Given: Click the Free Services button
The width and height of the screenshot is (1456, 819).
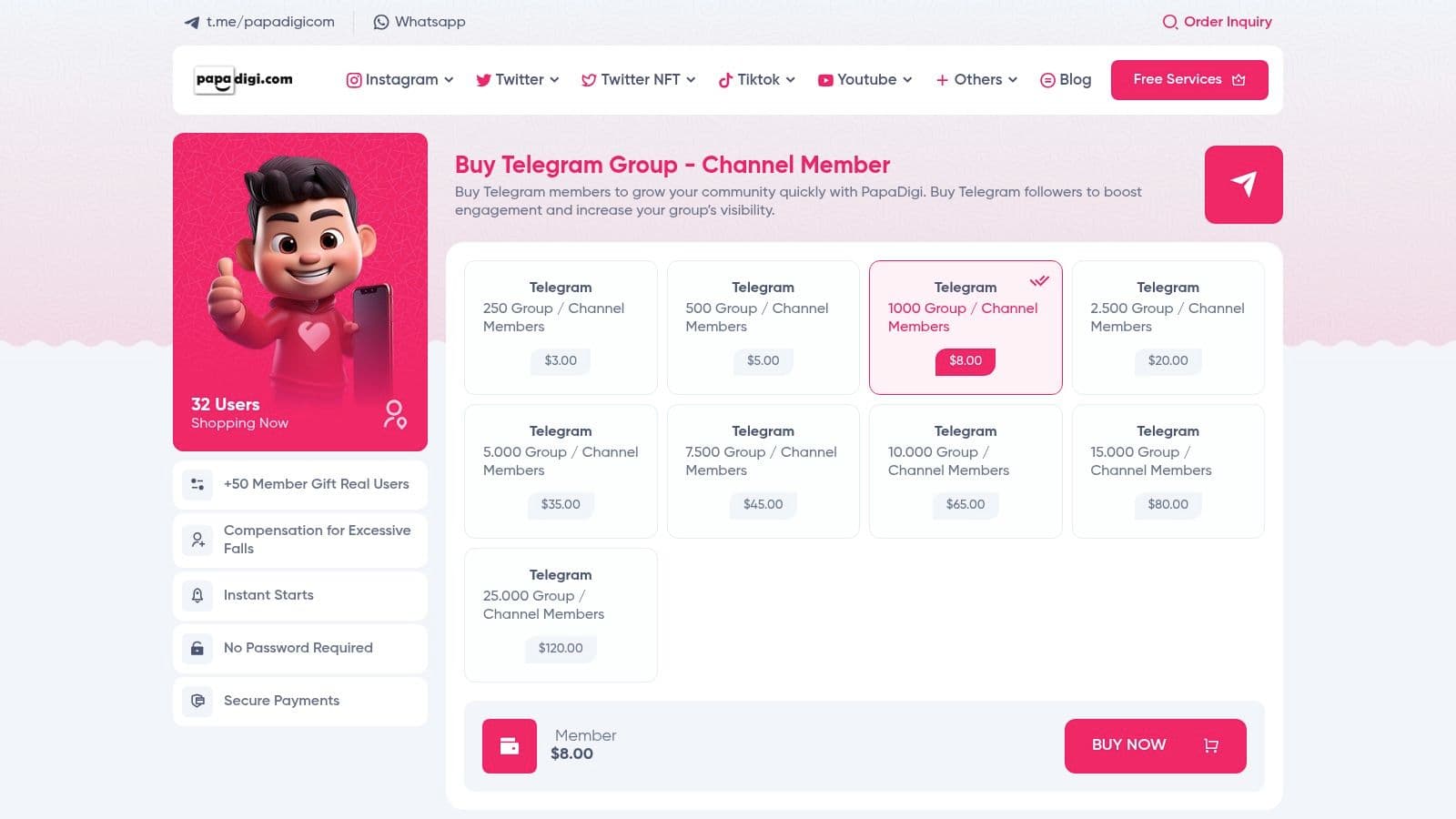Looking at the screenshot, I should point(1188,80).
